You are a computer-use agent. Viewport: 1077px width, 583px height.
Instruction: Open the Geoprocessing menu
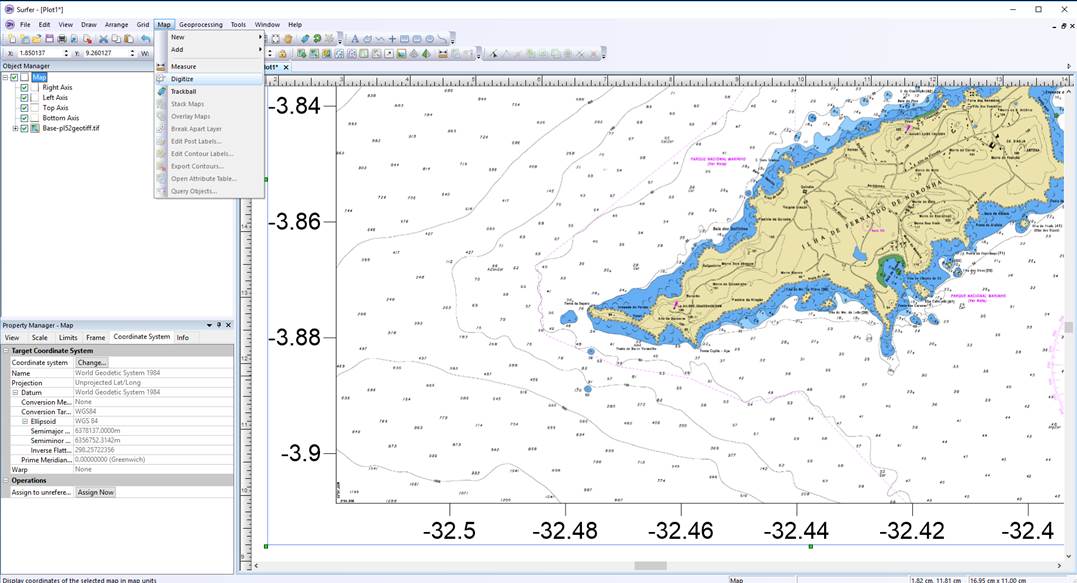201,25
